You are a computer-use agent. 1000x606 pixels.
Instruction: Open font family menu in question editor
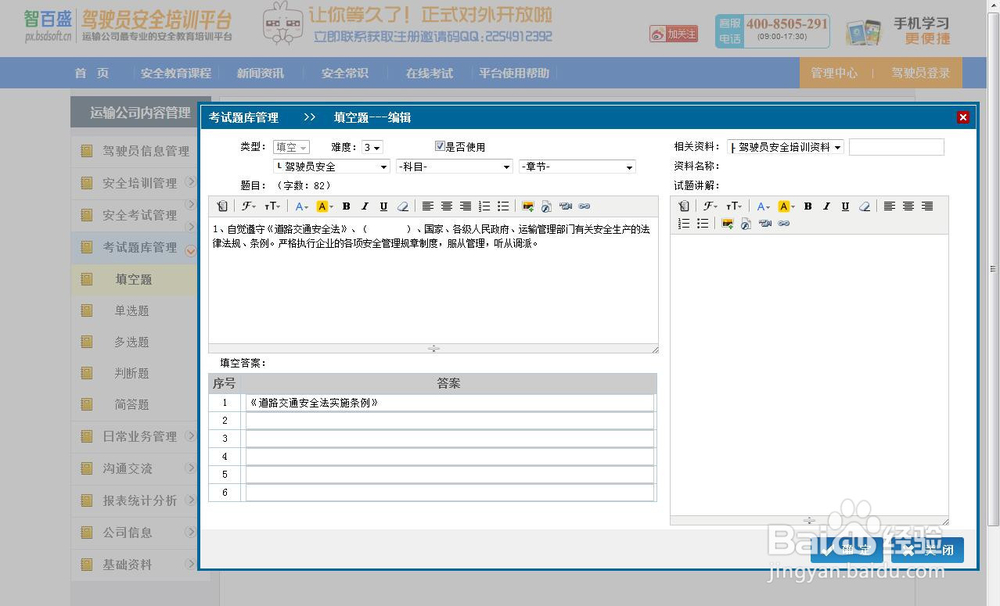point(248,206)
